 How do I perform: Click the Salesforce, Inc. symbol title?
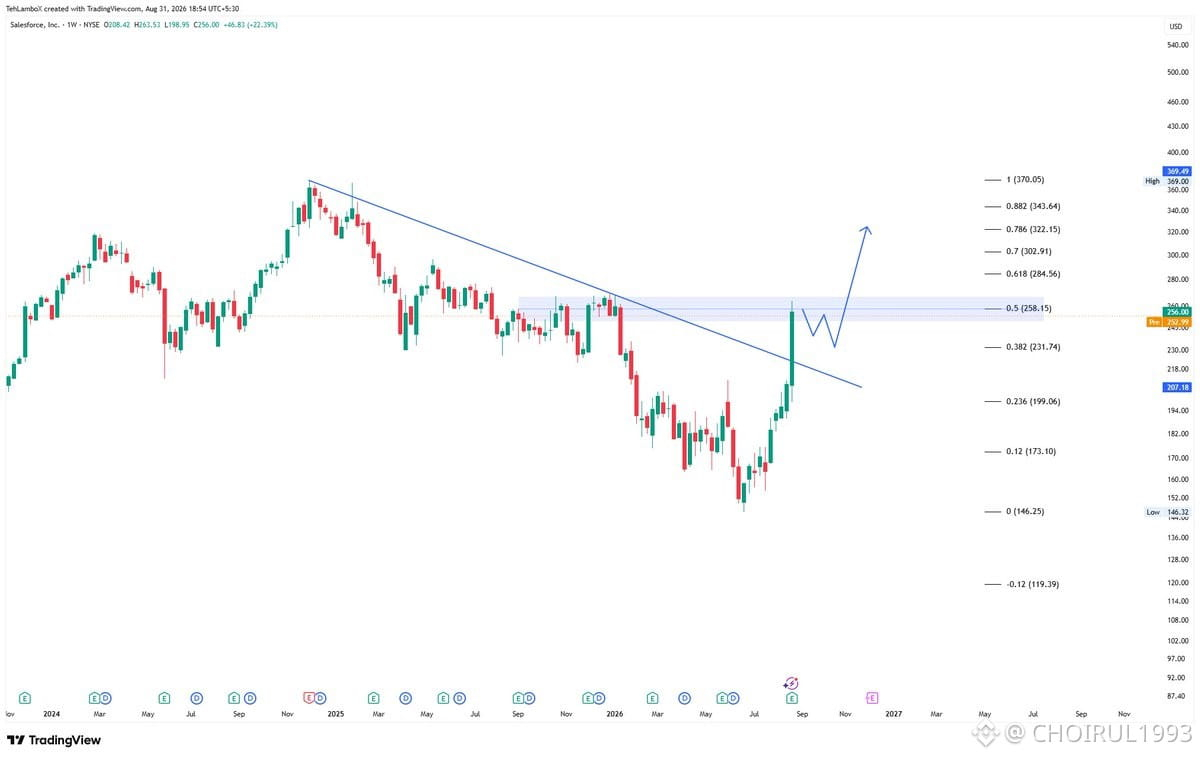point(37,24)
